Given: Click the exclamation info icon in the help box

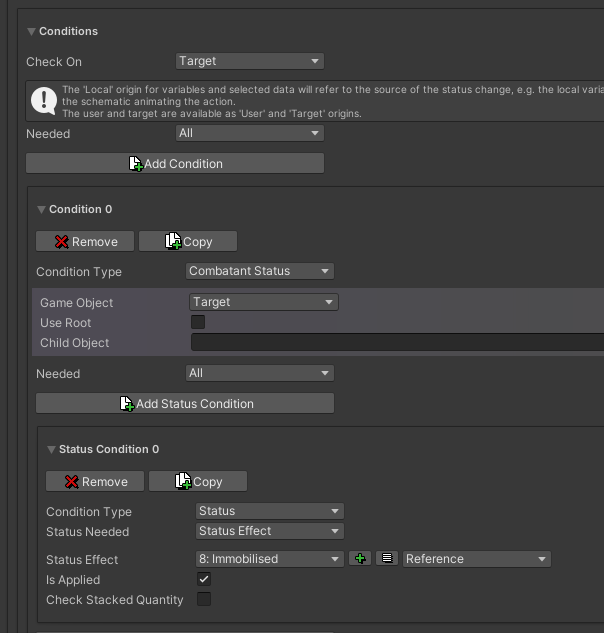Looking at the screenshot, I should (x=44, y=101).
